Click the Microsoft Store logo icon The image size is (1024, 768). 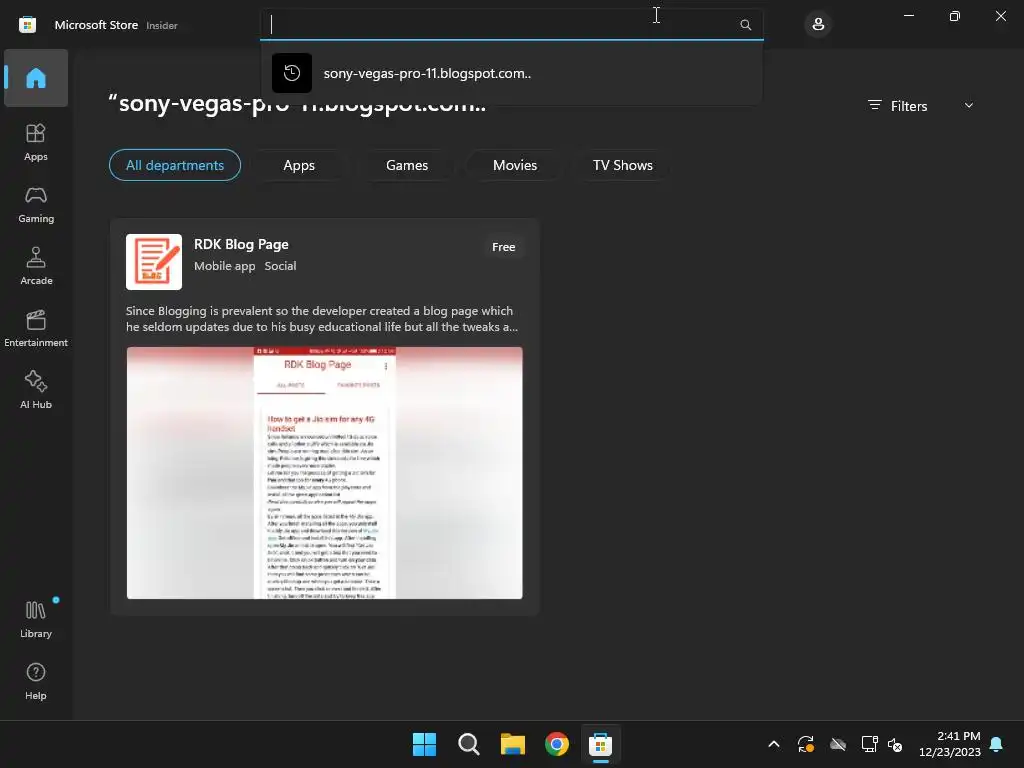(27, 25)
